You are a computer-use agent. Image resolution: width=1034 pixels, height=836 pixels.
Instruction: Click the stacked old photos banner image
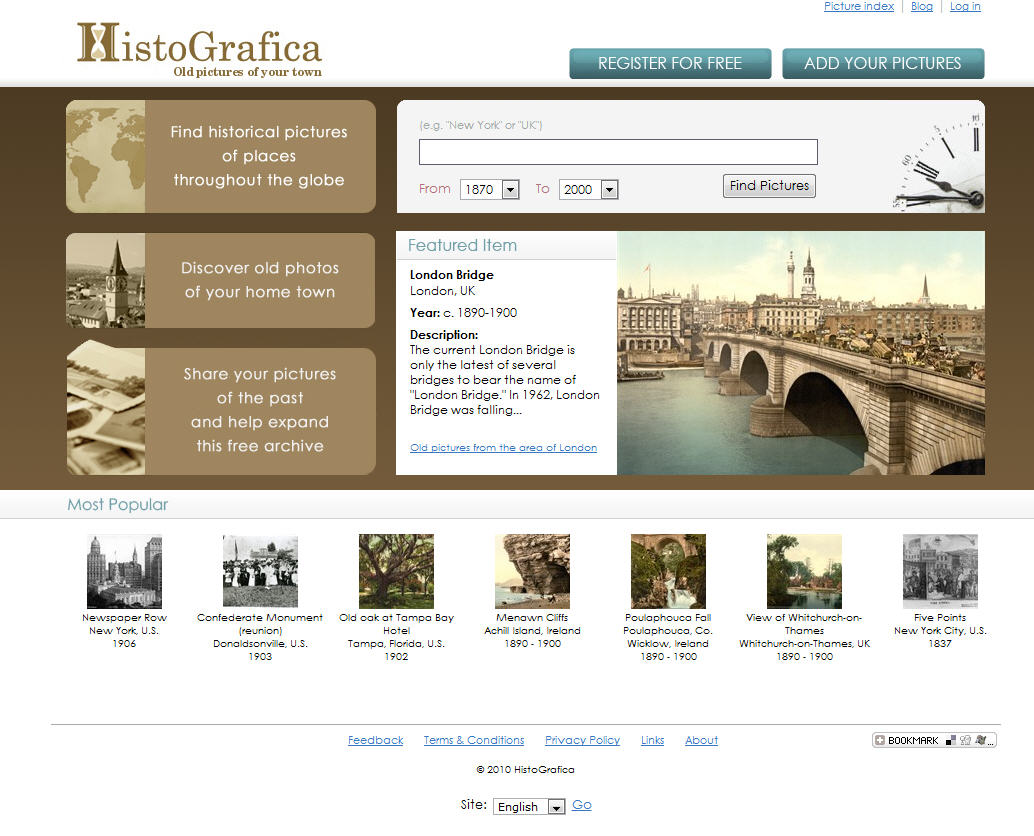[106, 409]
